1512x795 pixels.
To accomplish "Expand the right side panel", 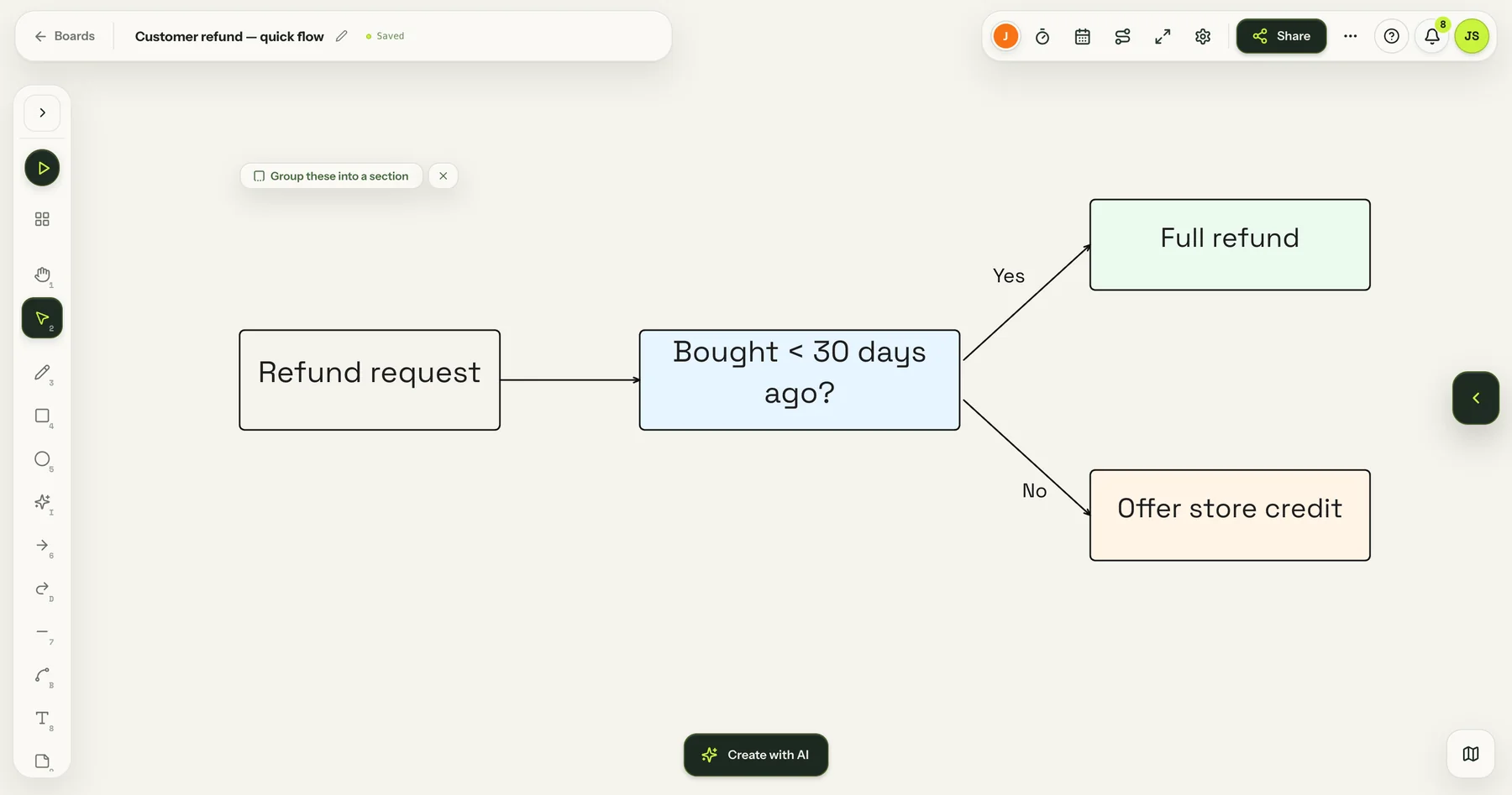I will pos(1476,398).
